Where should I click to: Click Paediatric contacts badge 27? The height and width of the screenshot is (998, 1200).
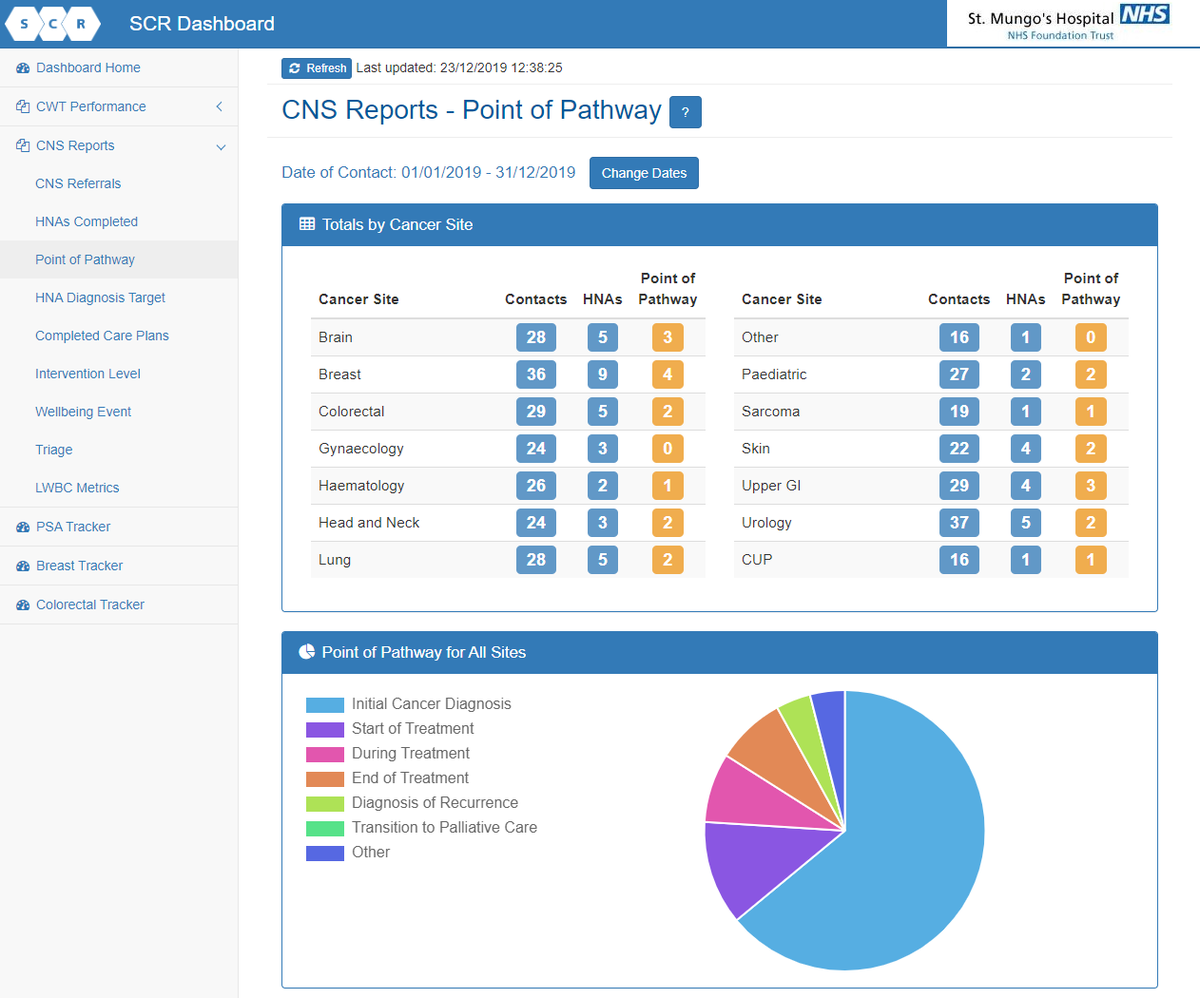959,374
